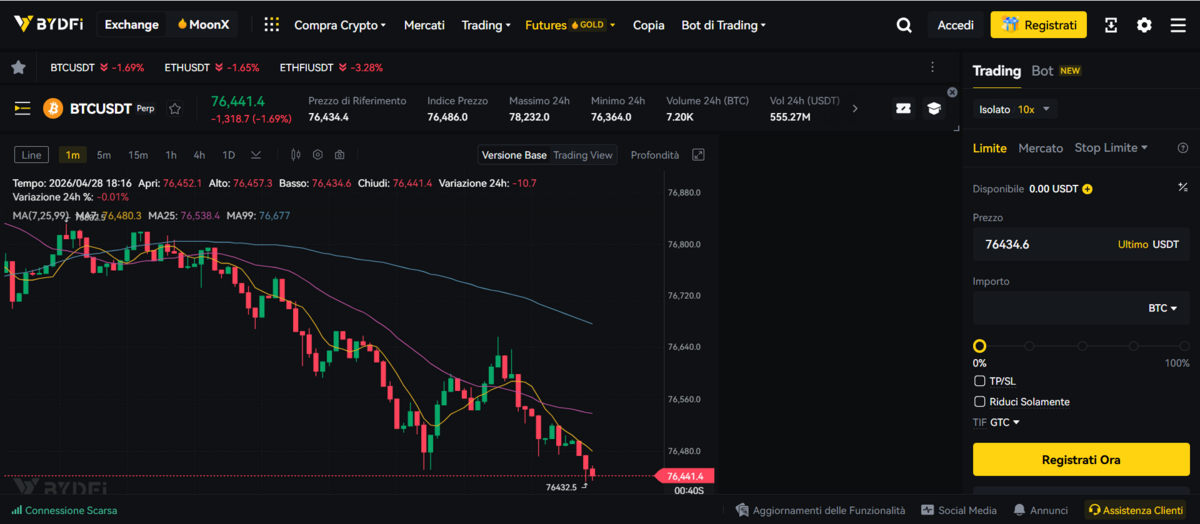Click the amount percentage slider handle
The width and height of the screenshot is (1200, 524).
[x=980, y=346]
